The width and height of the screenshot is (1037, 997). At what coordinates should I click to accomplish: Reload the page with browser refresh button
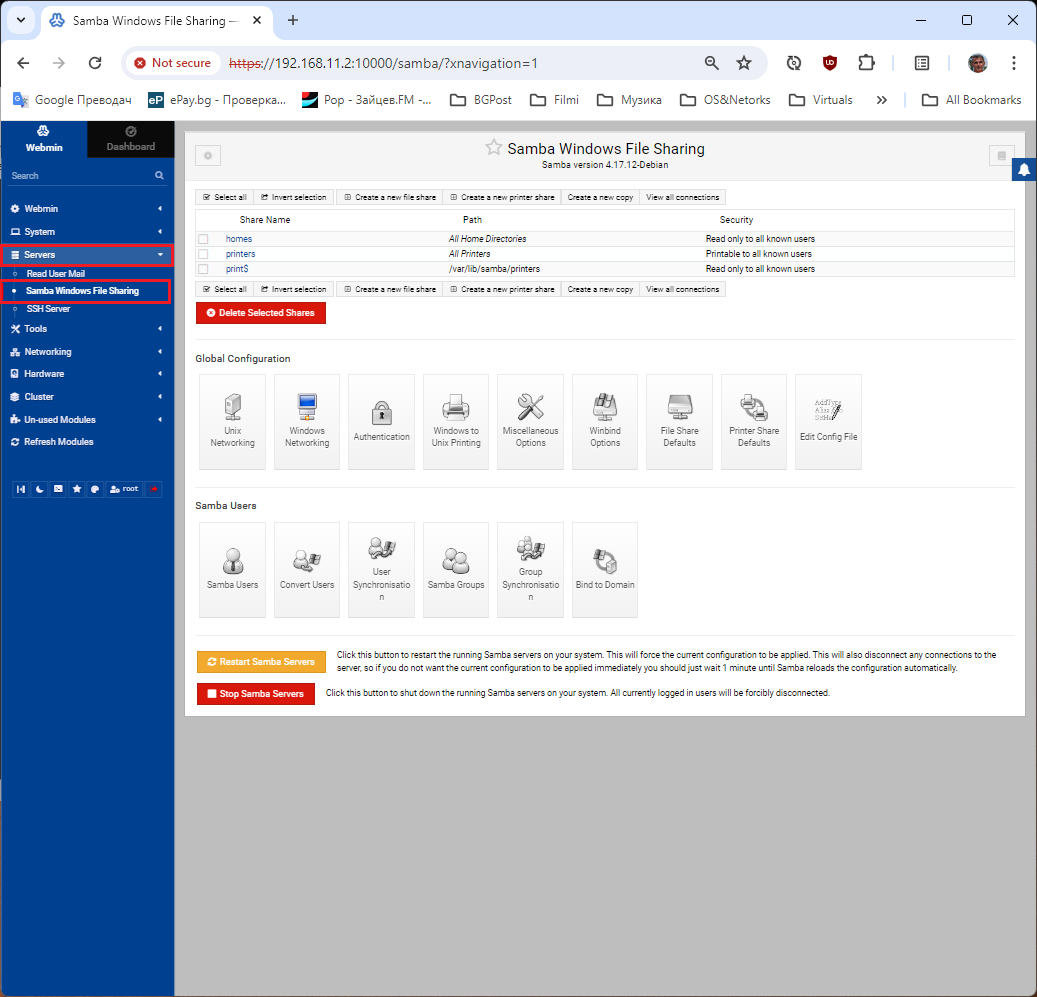tap(95, 63)
